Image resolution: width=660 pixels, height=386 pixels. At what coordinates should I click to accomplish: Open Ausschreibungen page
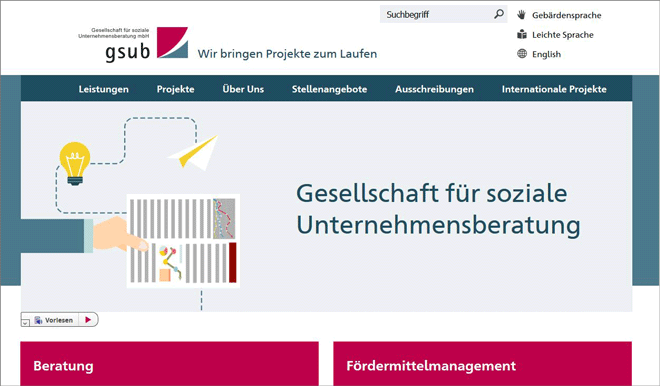pyautogui.click(x=434, y=89)
